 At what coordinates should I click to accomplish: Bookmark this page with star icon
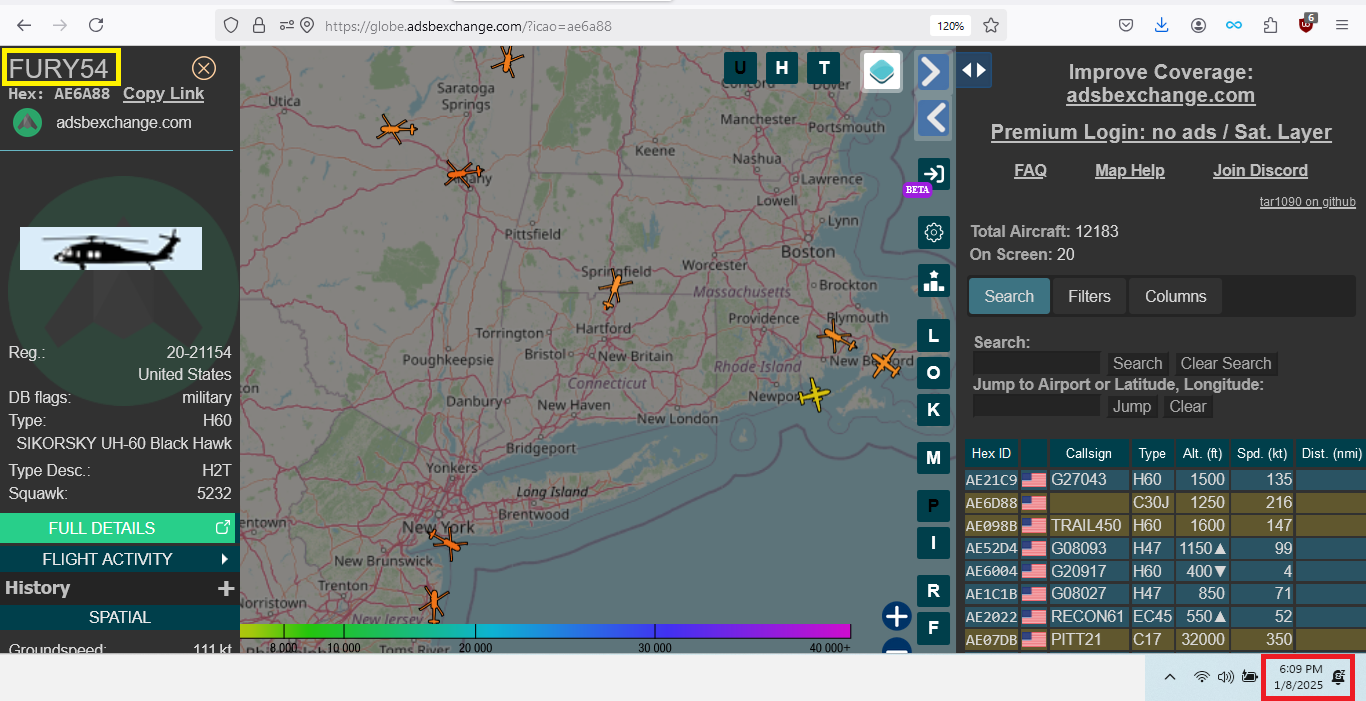[x=991, y=25]
